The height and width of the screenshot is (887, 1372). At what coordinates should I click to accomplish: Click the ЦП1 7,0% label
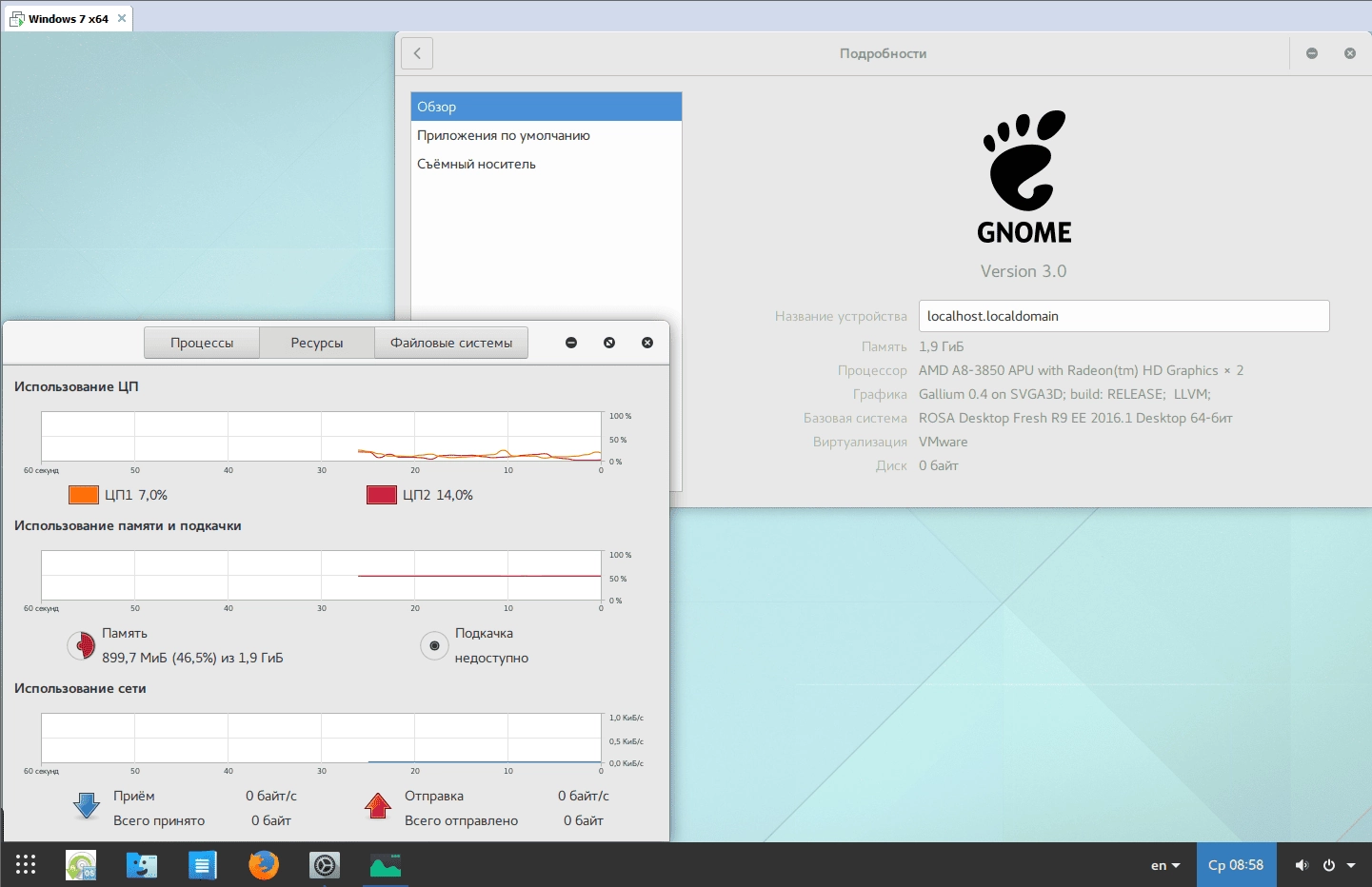tap(136, 495)
